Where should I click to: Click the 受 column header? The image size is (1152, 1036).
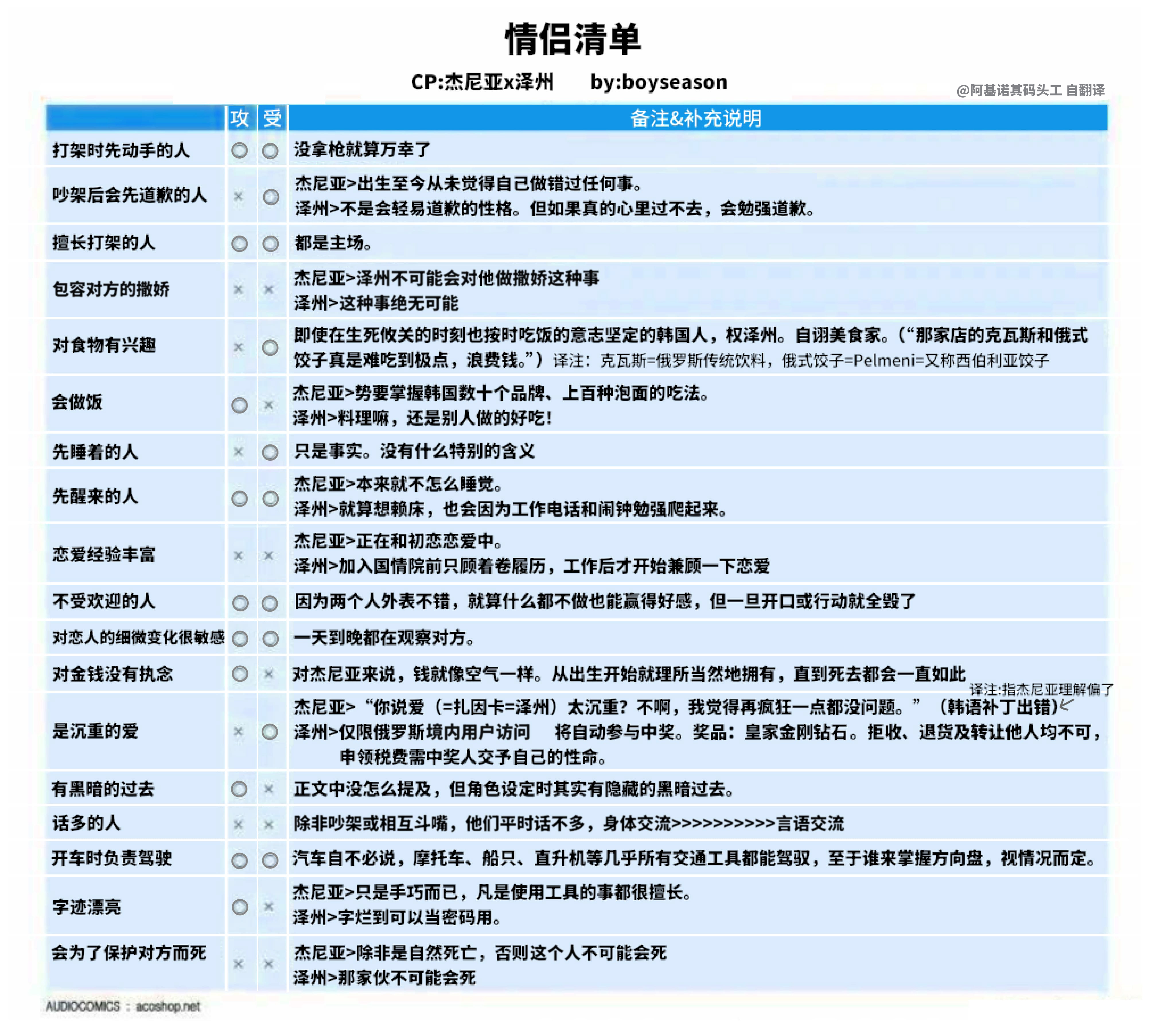(272, 118)
